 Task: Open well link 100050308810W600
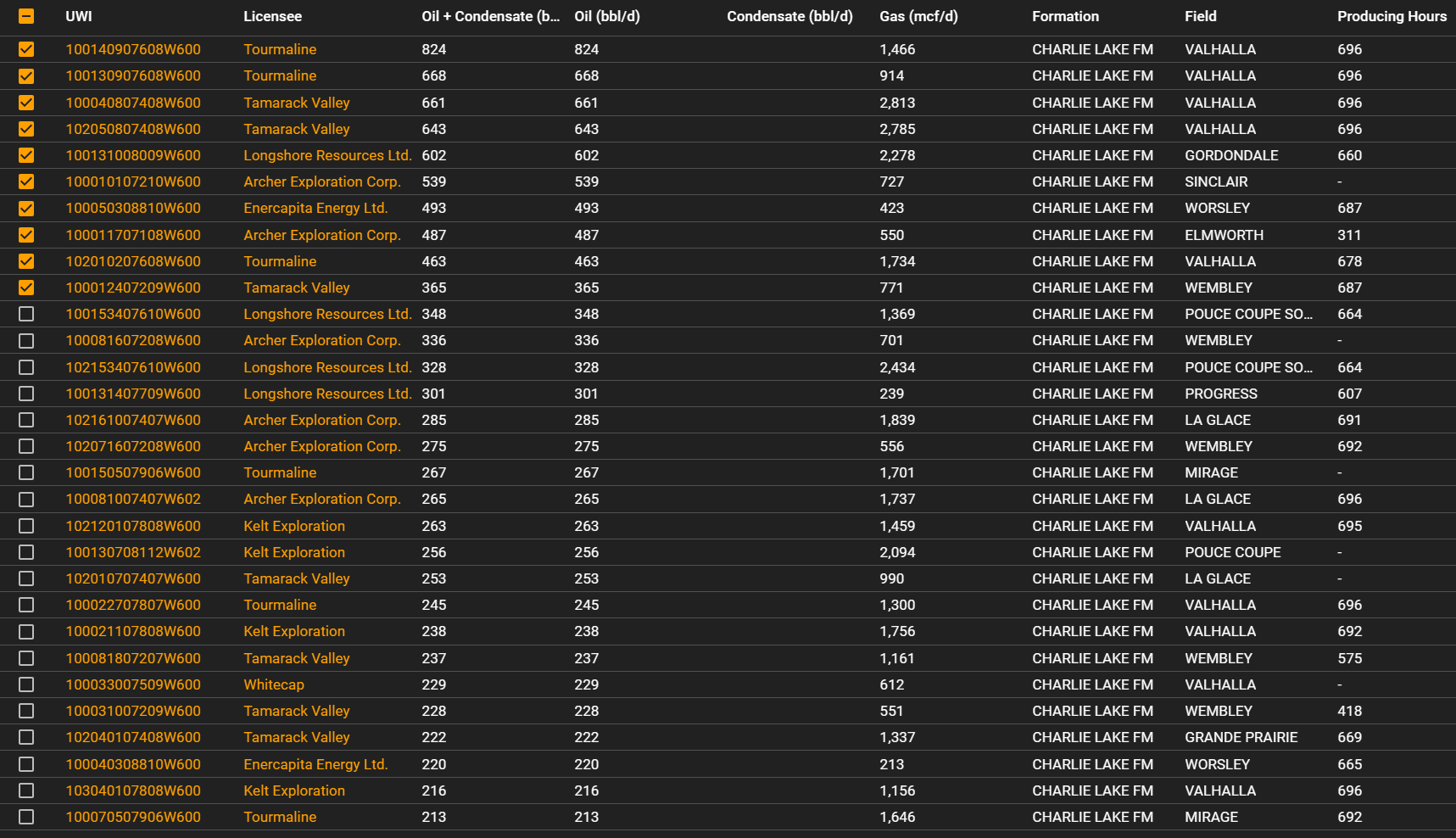click(x=133, y=208)
